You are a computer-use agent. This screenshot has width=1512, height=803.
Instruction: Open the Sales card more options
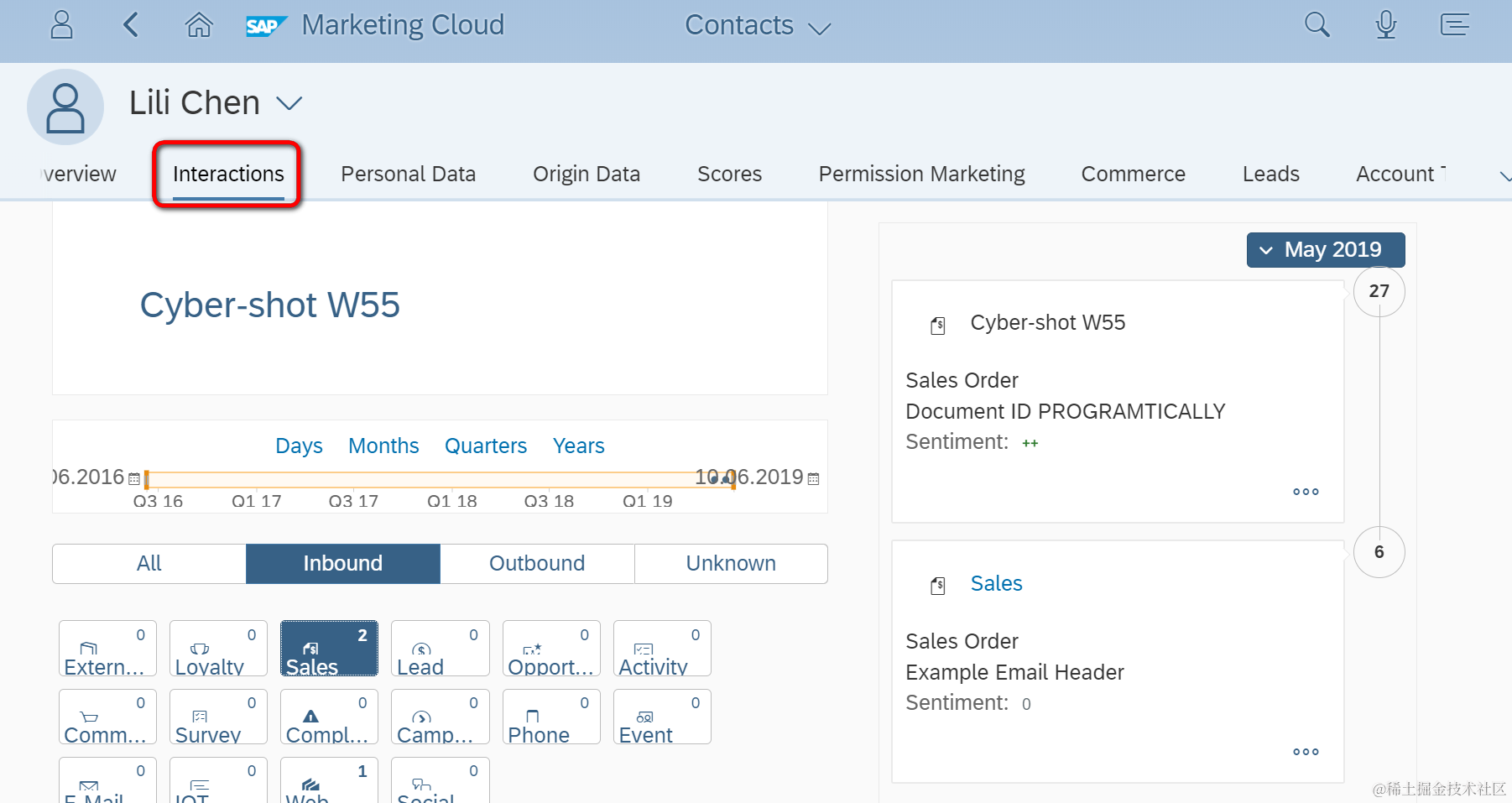[x=1306, y=752]
